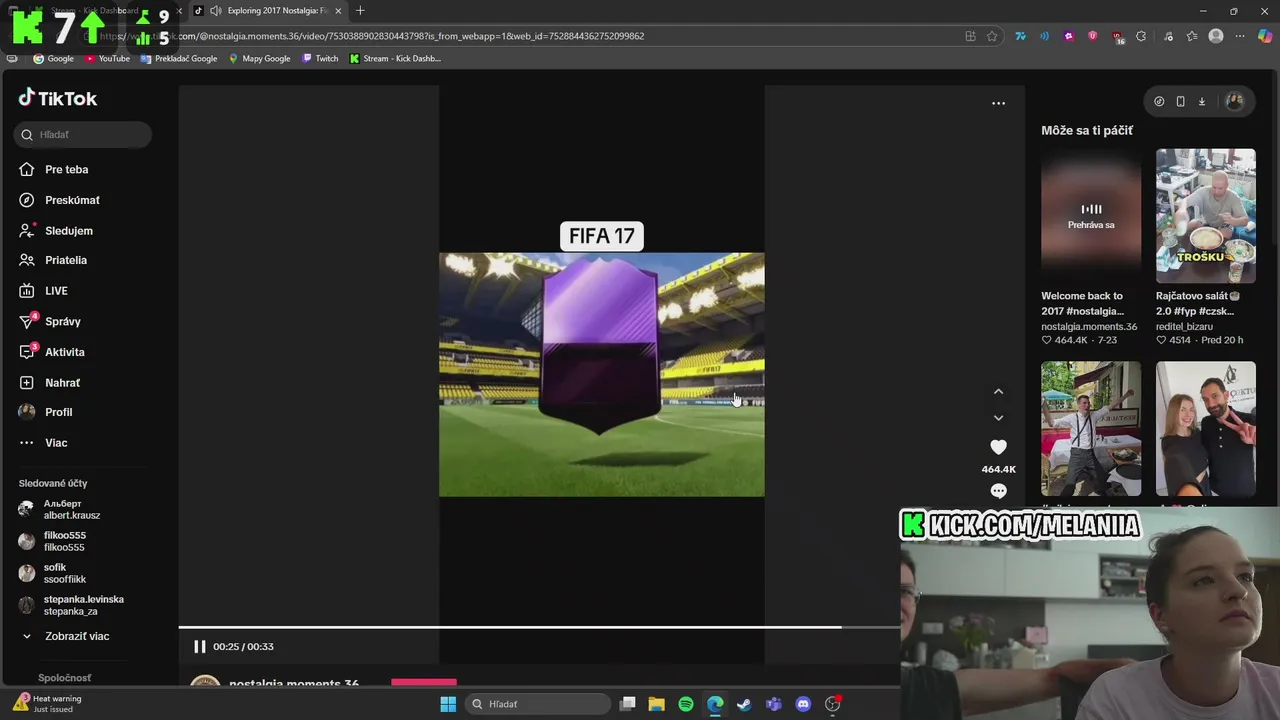Open the Google bookmark

point(54,58)
